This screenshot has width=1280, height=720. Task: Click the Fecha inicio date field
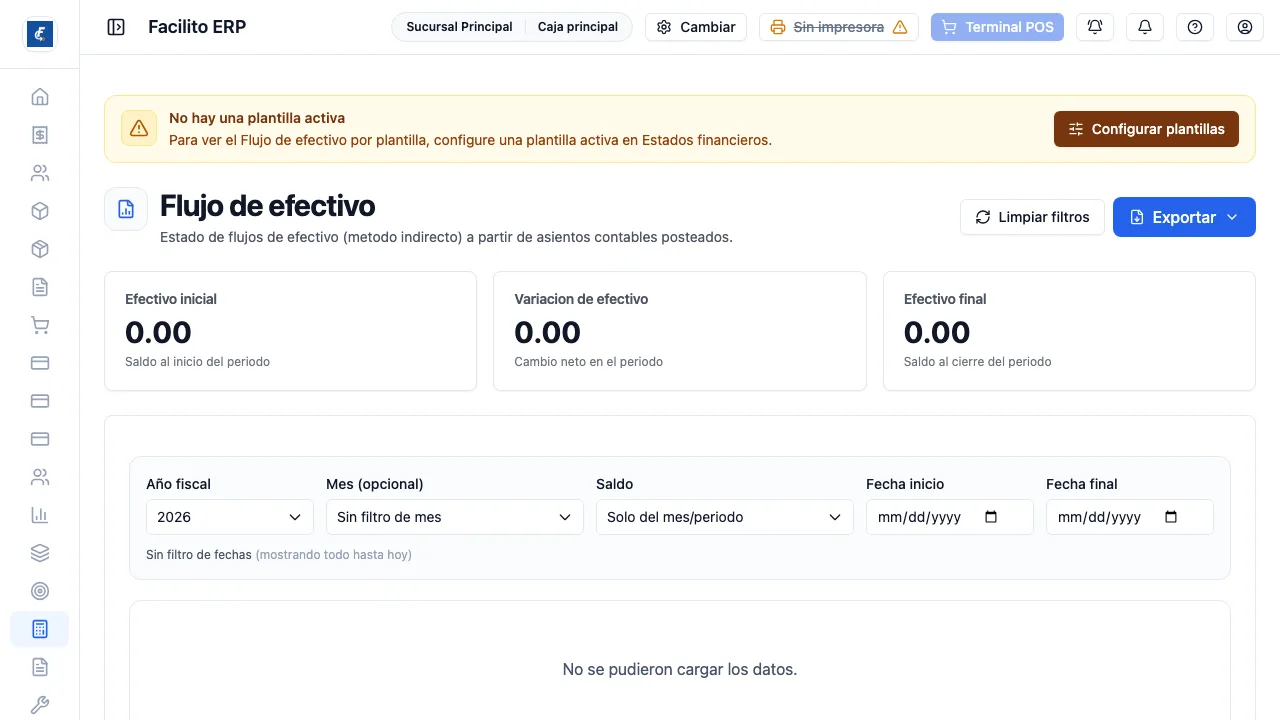tap(950, 517)
